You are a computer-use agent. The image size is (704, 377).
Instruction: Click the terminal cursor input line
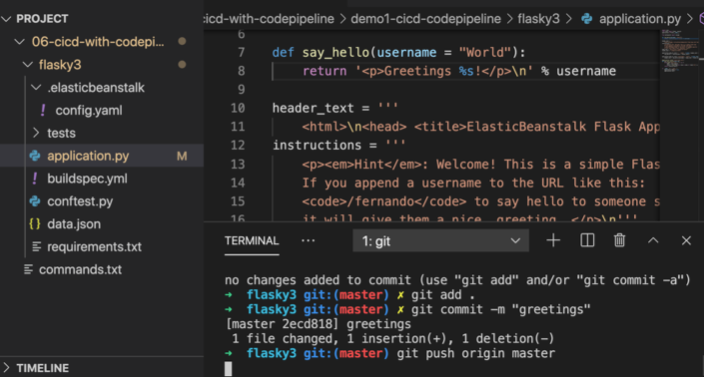(228, 368)
